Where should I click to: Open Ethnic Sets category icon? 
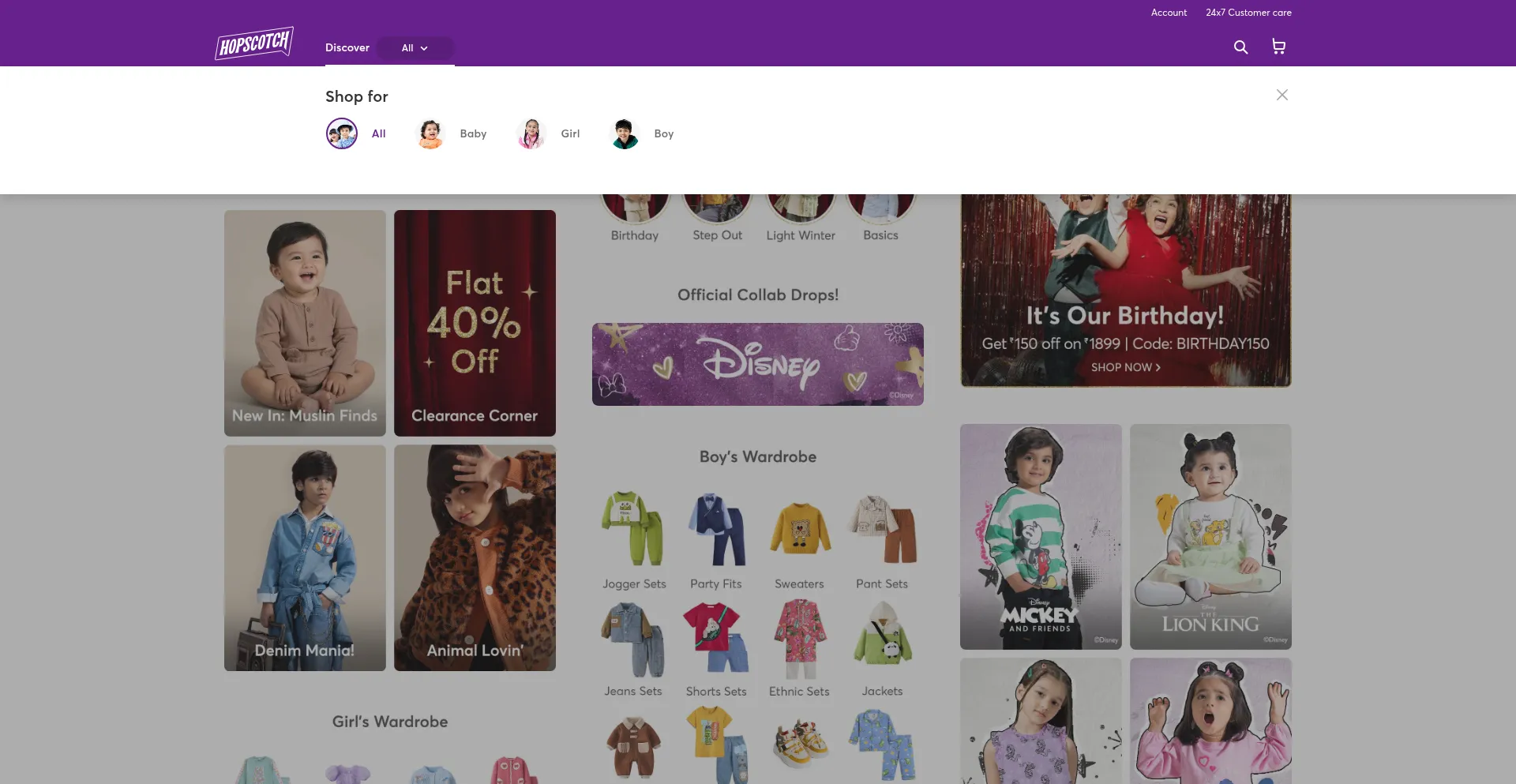[799, 639]
